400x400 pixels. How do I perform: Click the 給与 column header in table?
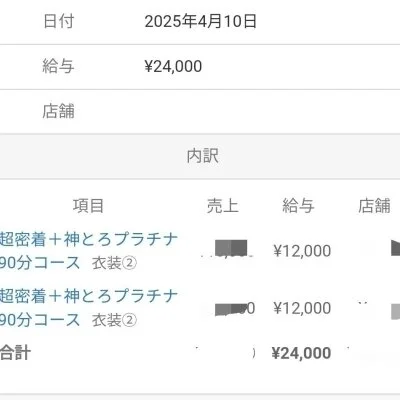coord(298,206)
